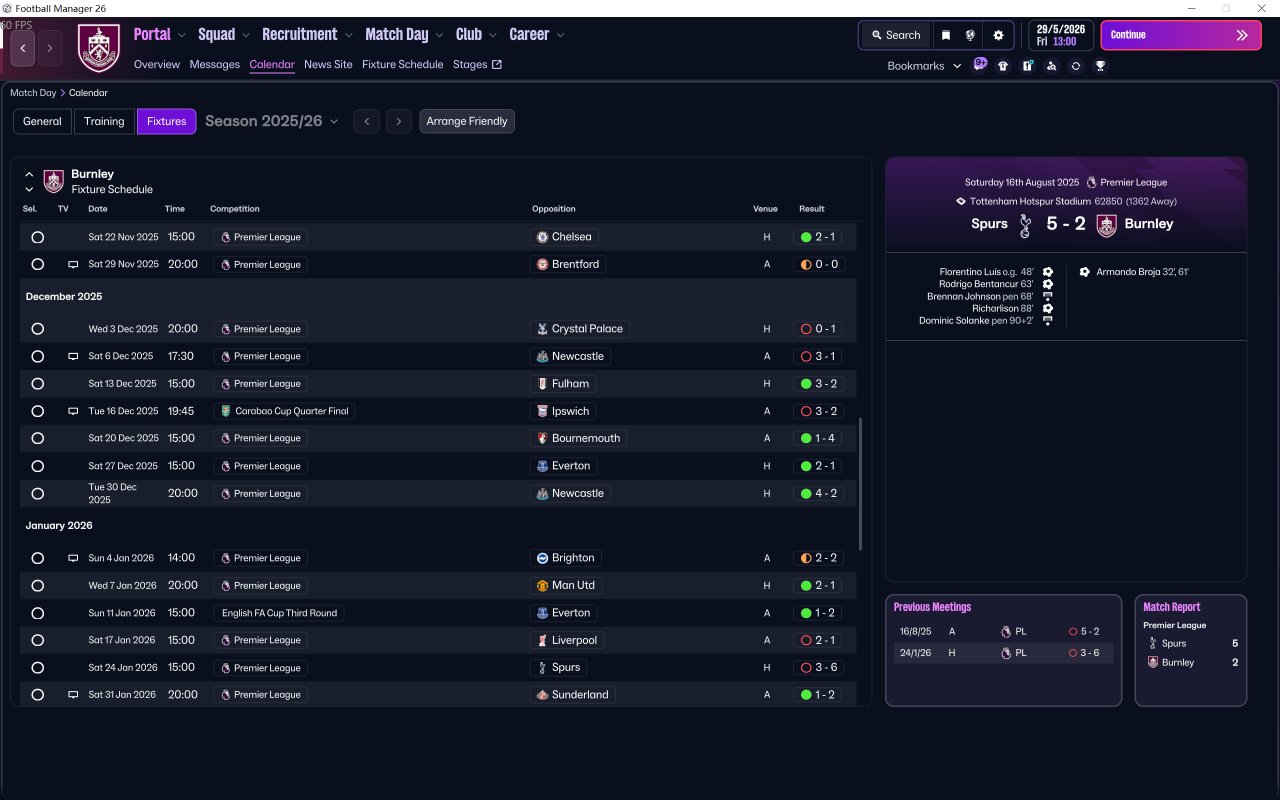1280x800 pixels.
Task: Click the Brighton club badge icon
Action: 542,558
